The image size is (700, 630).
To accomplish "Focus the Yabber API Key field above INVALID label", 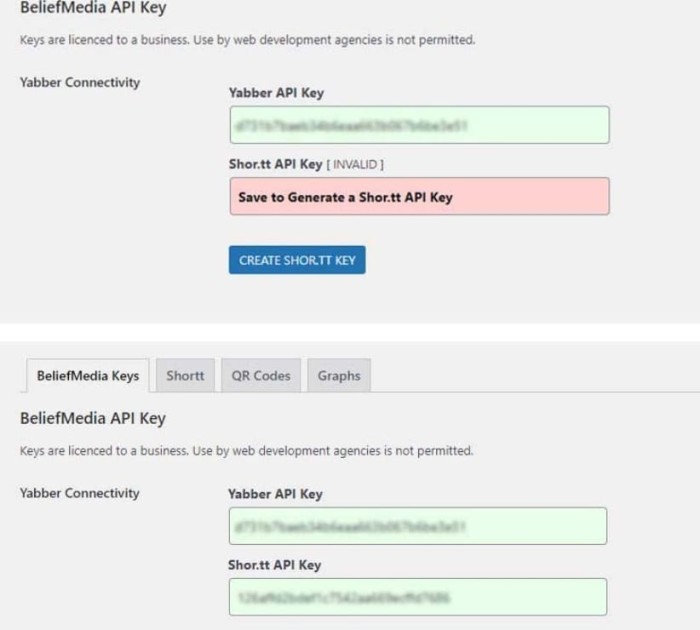I will [x=418, y=125].
